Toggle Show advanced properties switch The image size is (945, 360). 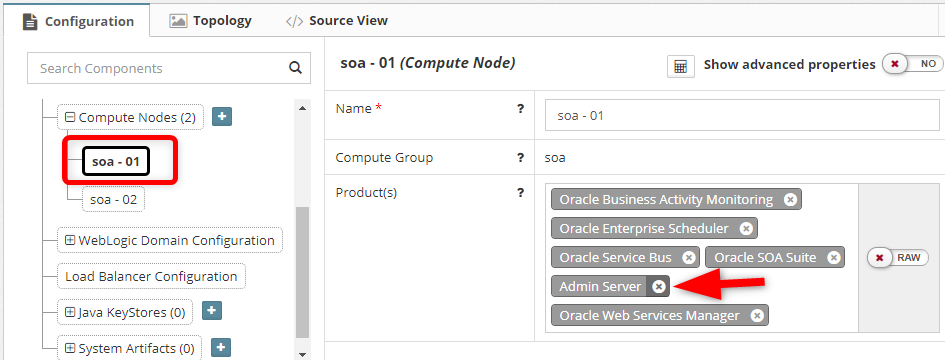coord(913,64)
